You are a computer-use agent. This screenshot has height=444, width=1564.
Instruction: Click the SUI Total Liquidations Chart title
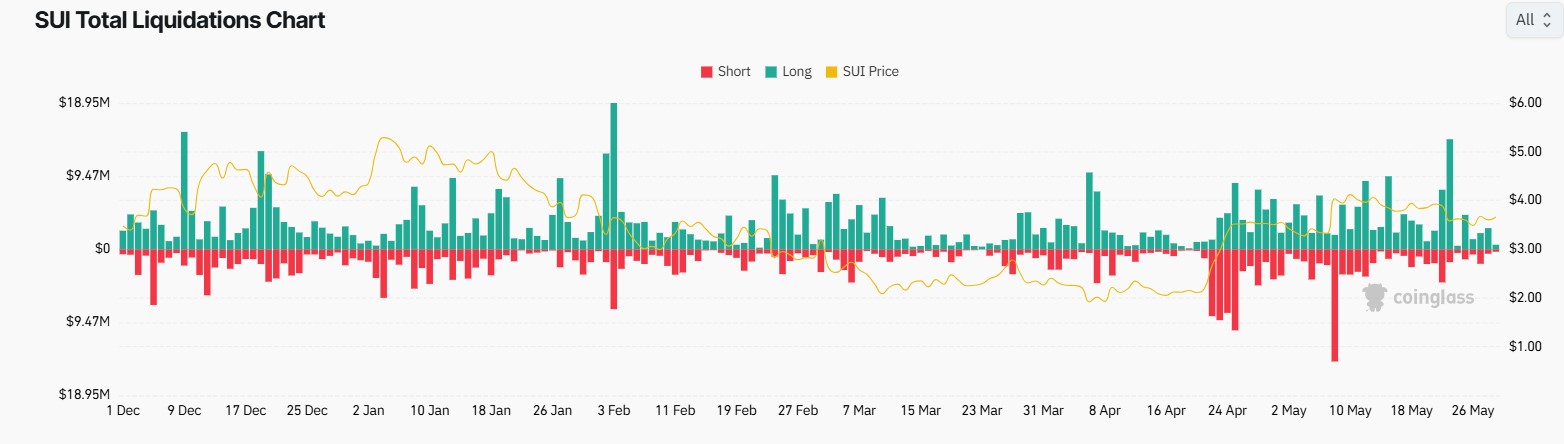180,20
